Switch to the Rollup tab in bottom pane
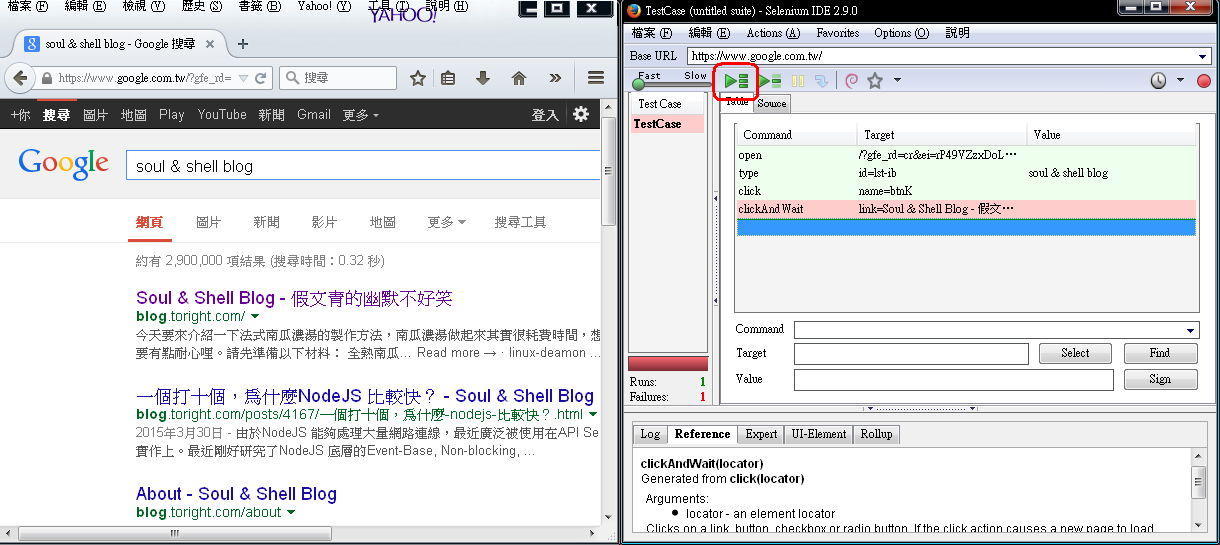Image resolution: width=1220 pixels, height=545 pixels. click(x=876, y=434)
